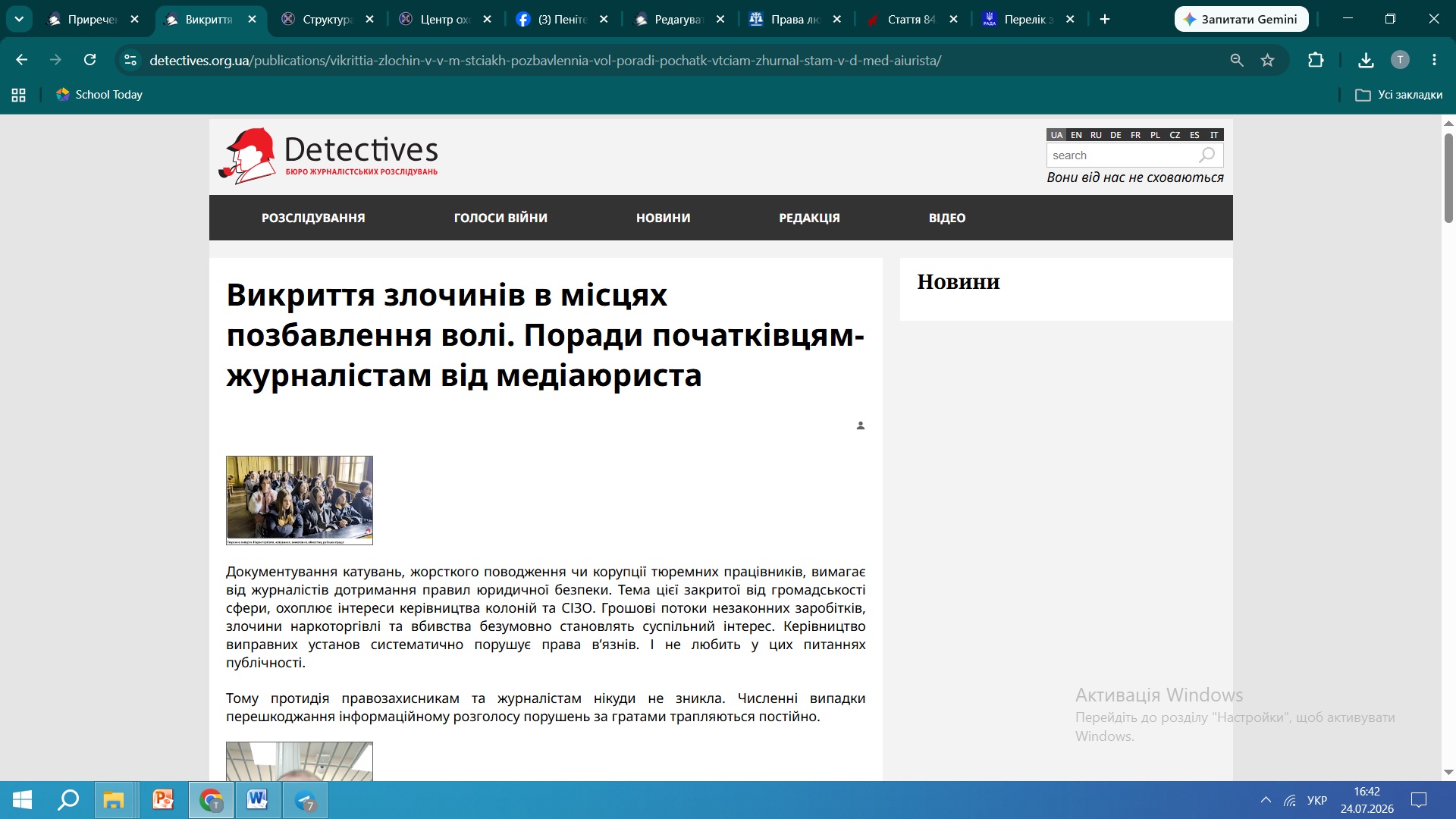Click the Detectives site logo
The image size is (1456, 819).
328,155
